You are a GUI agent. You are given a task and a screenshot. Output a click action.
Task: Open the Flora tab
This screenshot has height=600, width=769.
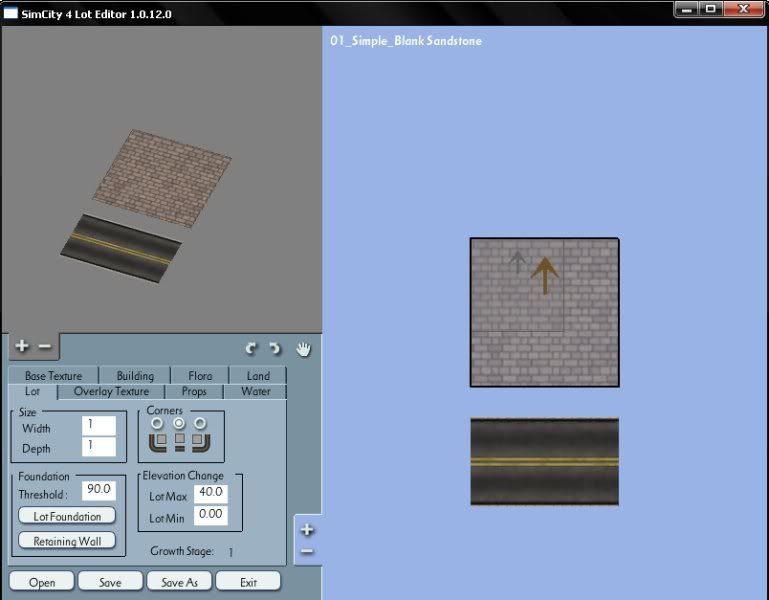coord(200,375)
